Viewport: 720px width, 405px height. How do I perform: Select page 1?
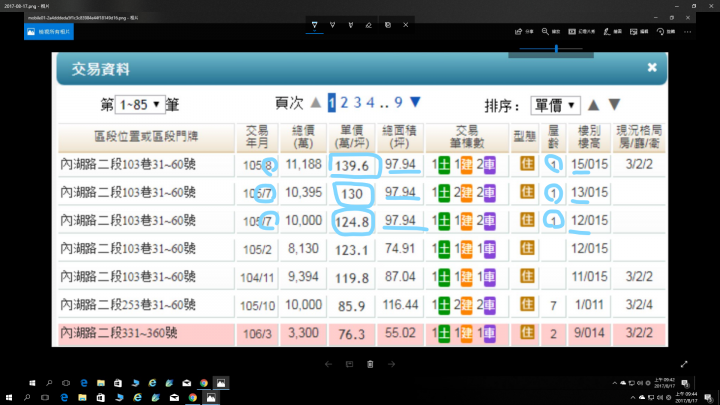[x=332, y=102]
